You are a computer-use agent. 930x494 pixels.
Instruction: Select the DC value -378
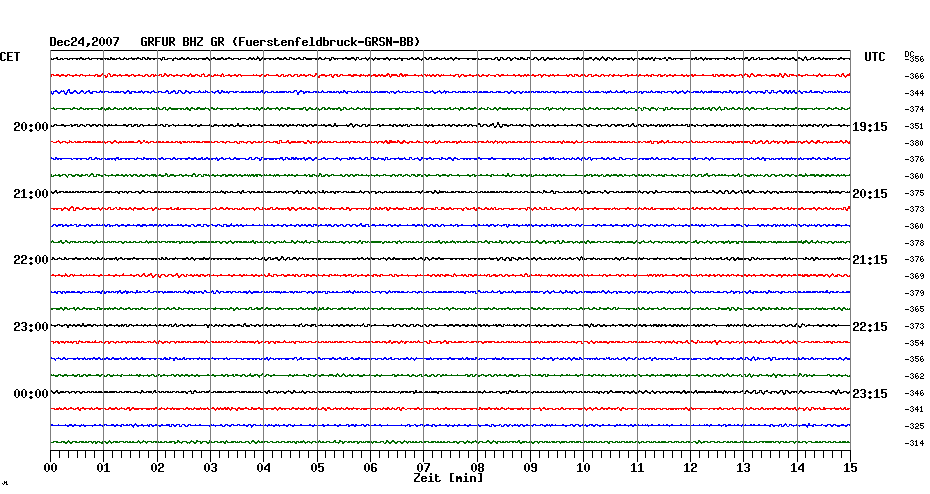(x=914, y=243)
